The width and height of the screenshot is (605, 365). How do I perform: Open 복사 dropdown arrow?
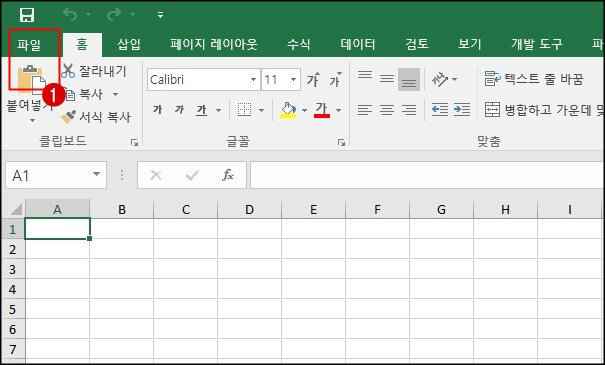click(115, 94)
